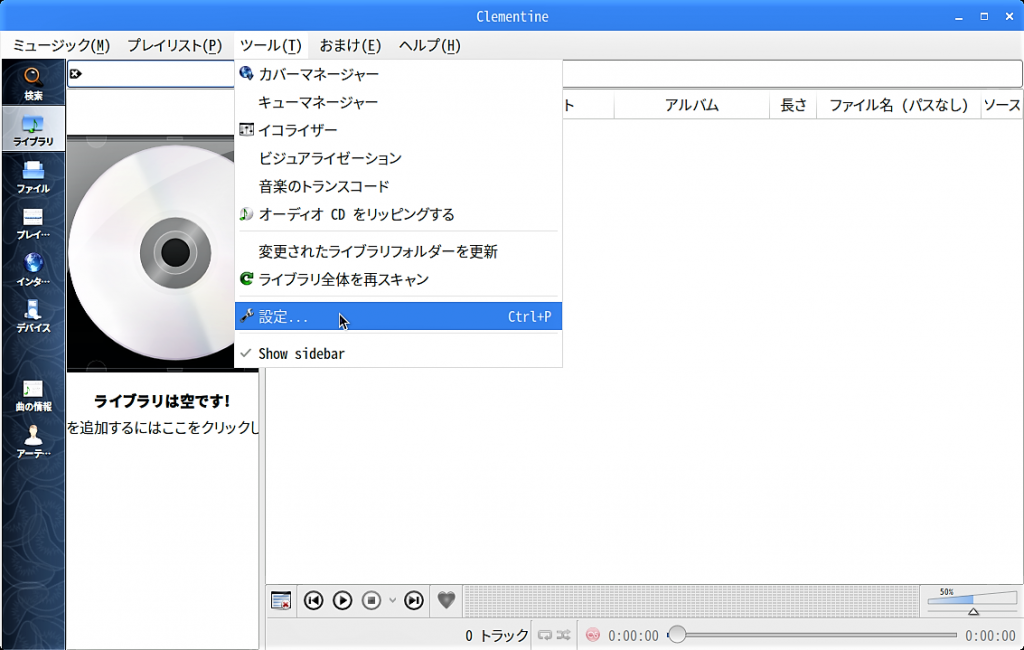Sort by 長さ column header
The width and height of the screenshot is (1024, 650).
793,105
